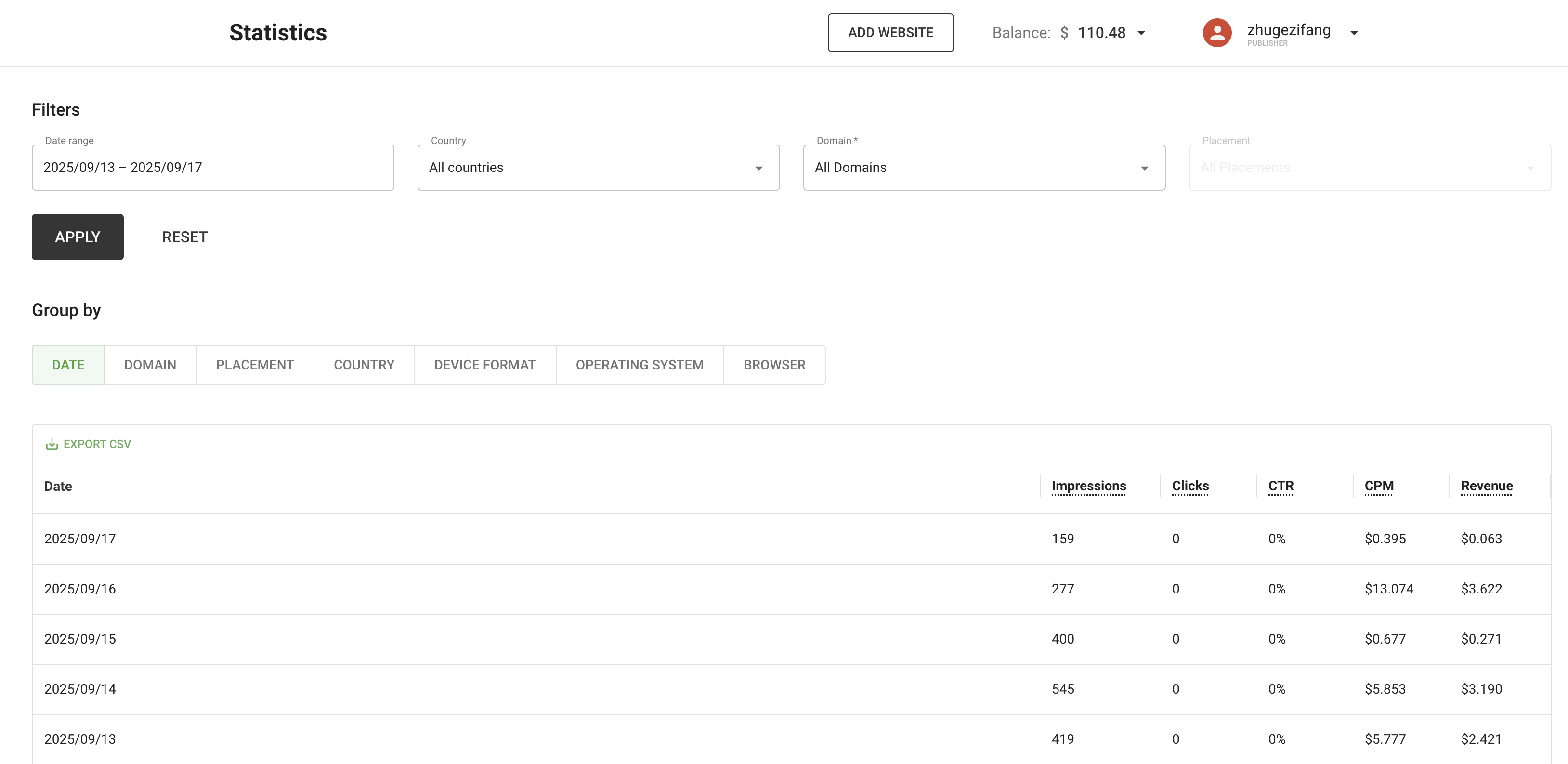Click the ADD WEBSITE button
This screenshot has width=1568, height=764.
(x=890, y=33)
